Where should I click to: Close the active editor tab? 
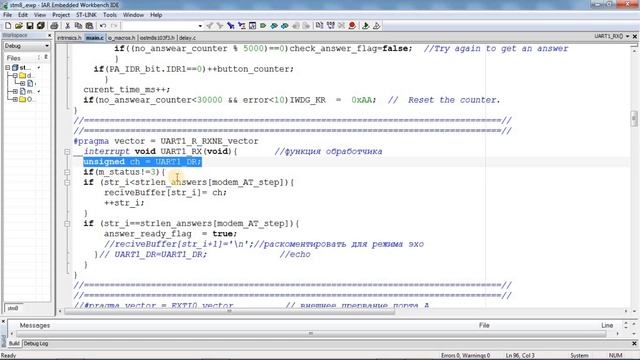(635, 37)
